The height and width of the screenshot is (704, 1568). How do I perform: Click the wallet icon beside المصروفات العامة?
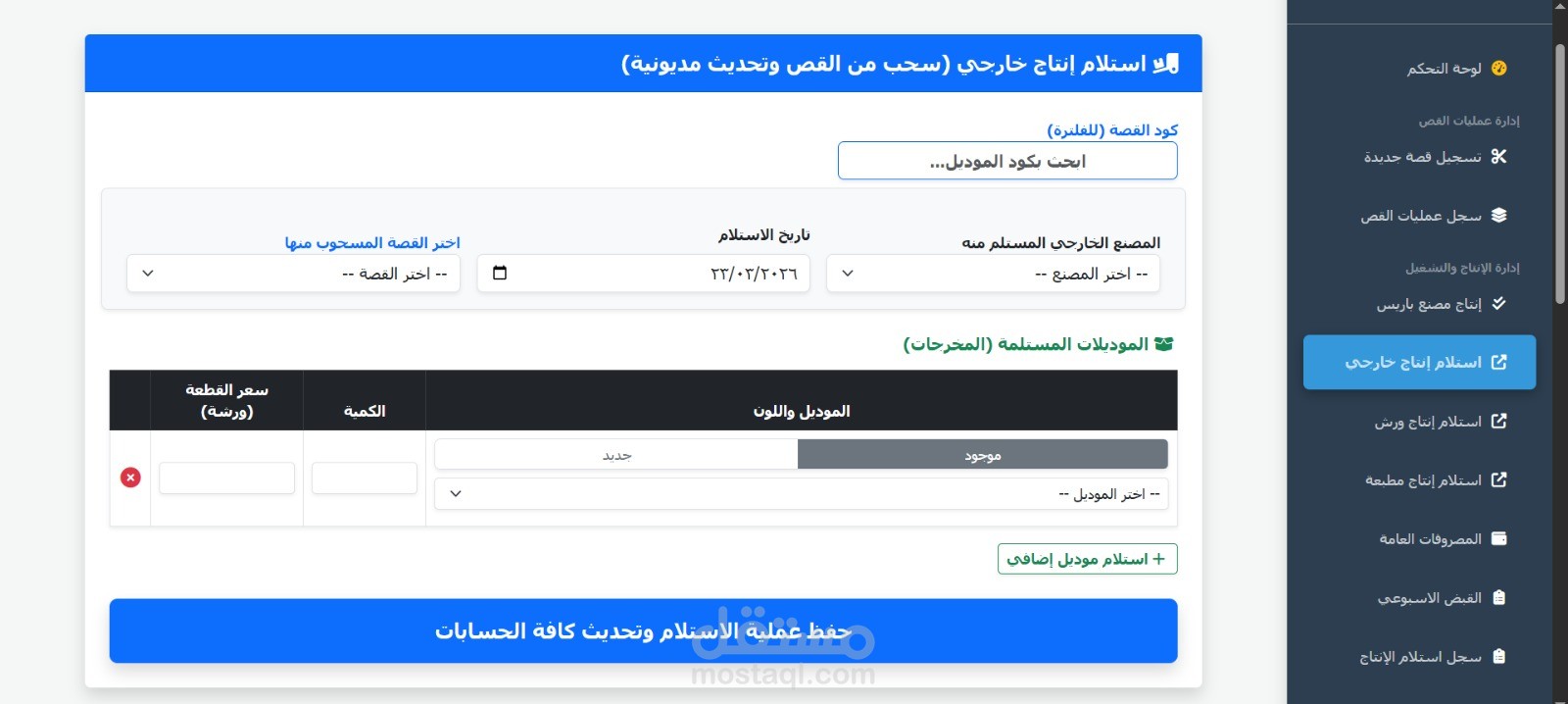point(1498,539)
